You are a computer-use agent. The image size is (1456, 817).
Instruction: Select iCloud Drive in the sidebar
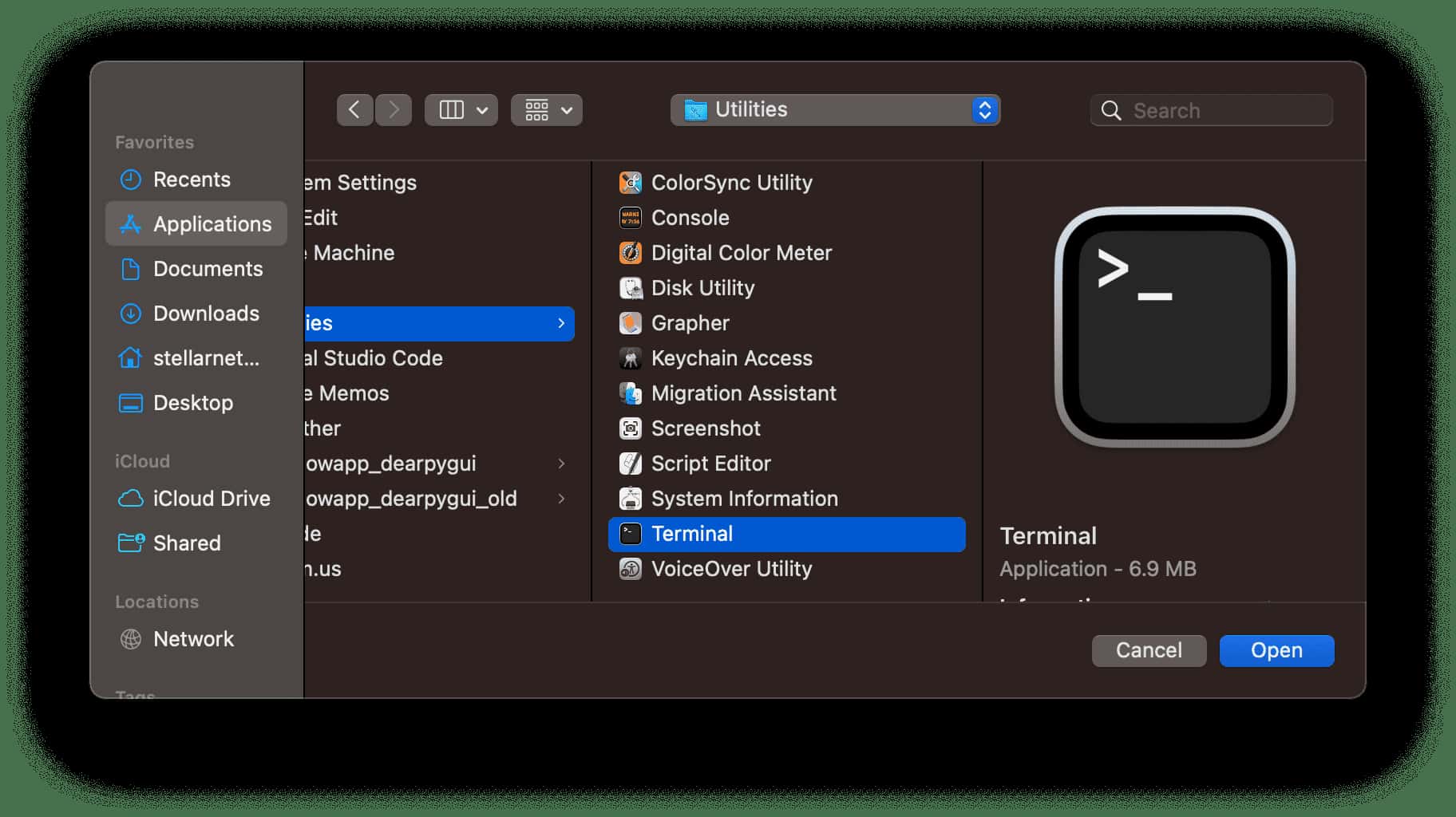(196, 499)
